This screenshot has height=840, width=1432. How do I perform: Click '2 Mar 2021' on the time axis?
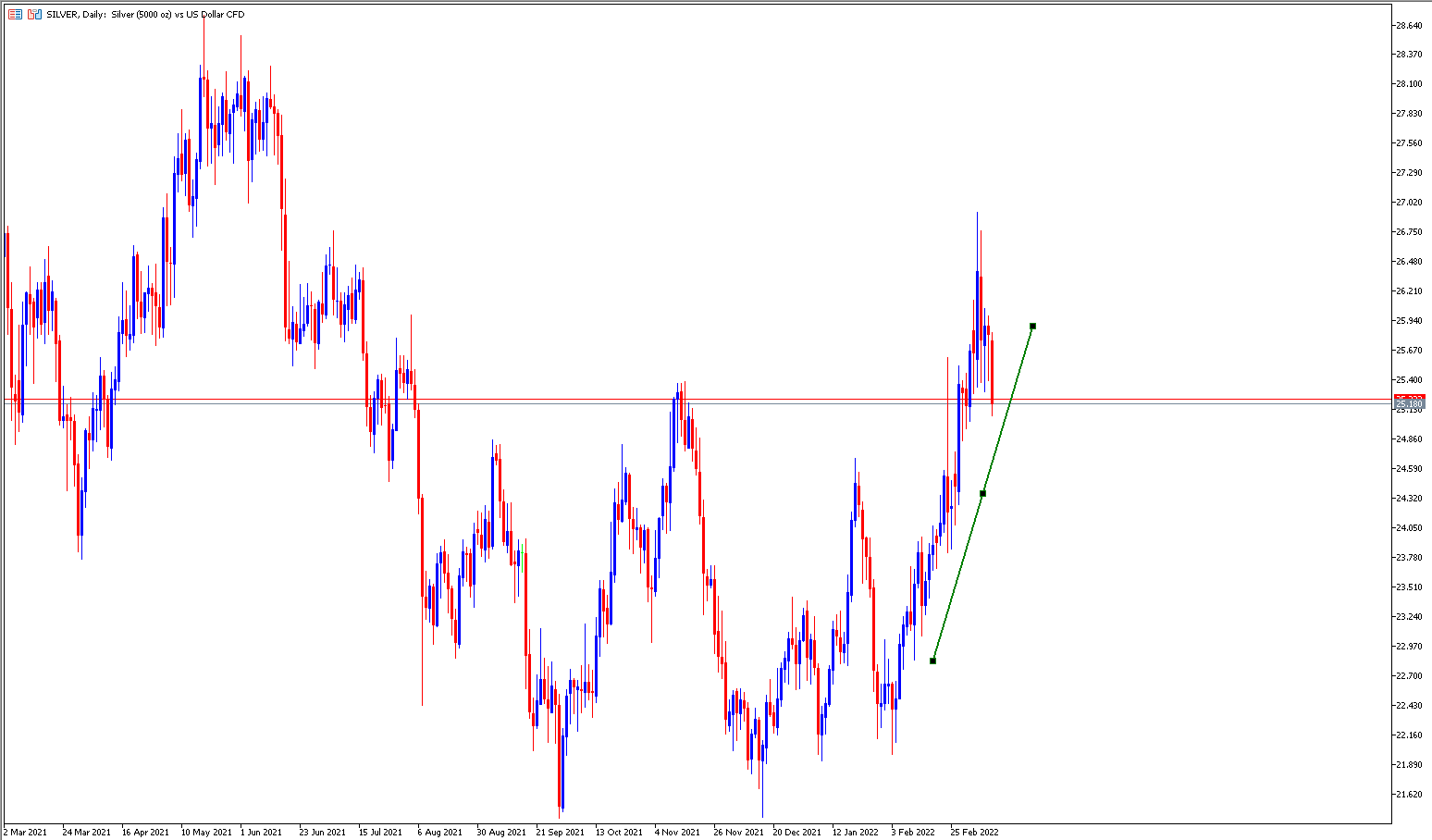tap(25, 832)
